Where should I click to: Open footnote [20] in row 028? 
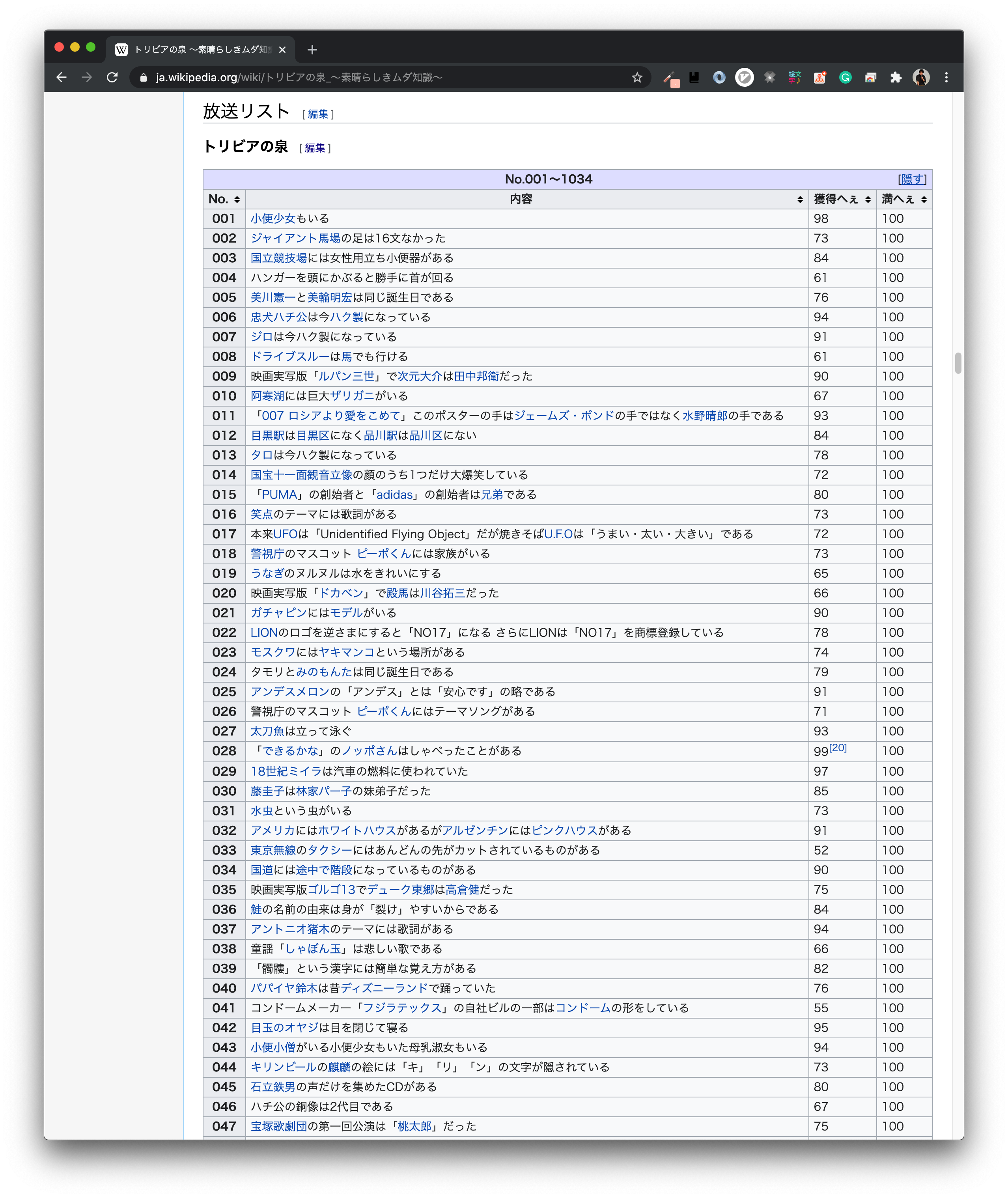(x=838, y=748)
